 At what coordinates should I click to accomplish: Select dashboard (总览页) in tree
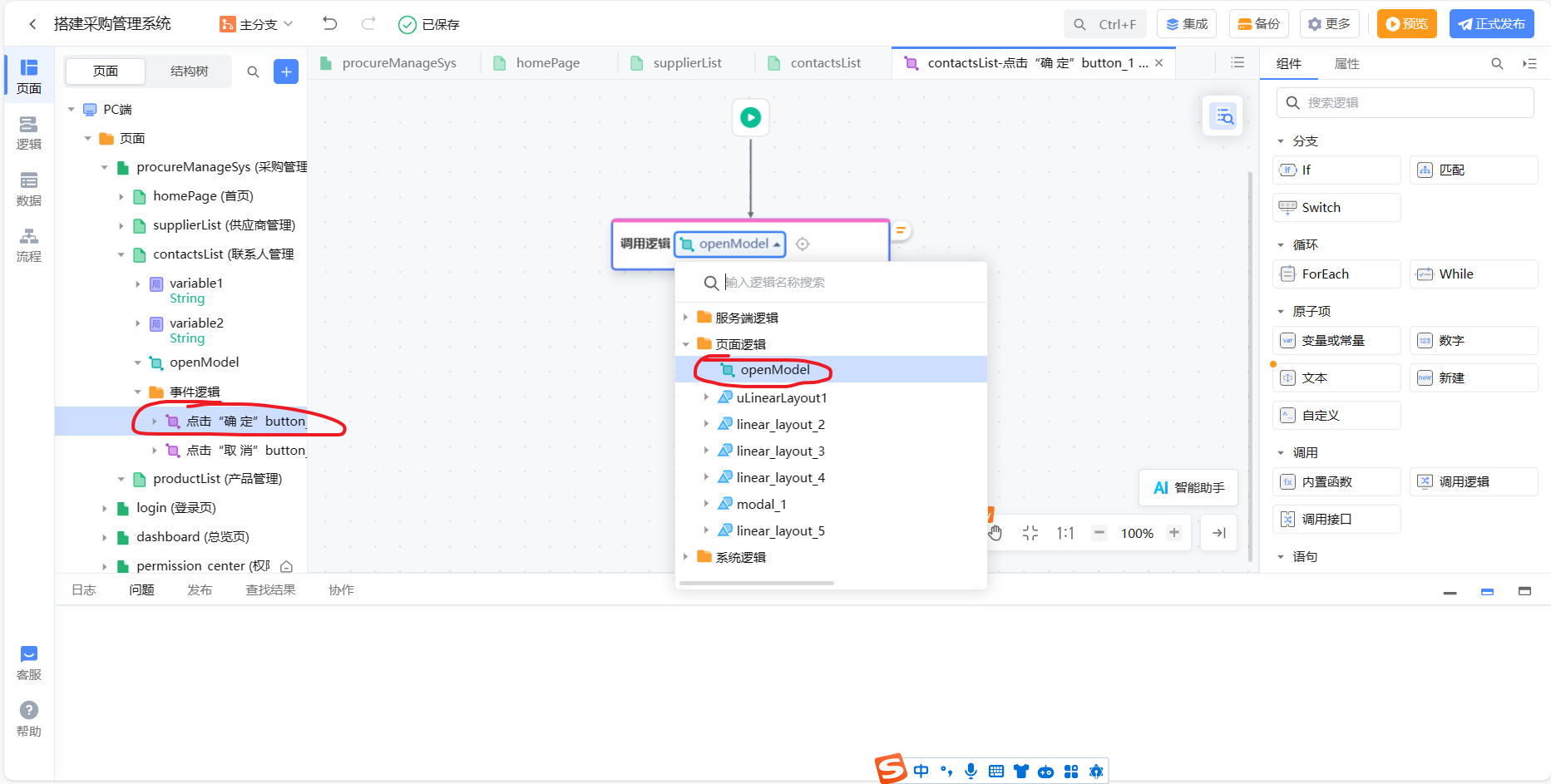pyautogui.click(x=193, y=537)
